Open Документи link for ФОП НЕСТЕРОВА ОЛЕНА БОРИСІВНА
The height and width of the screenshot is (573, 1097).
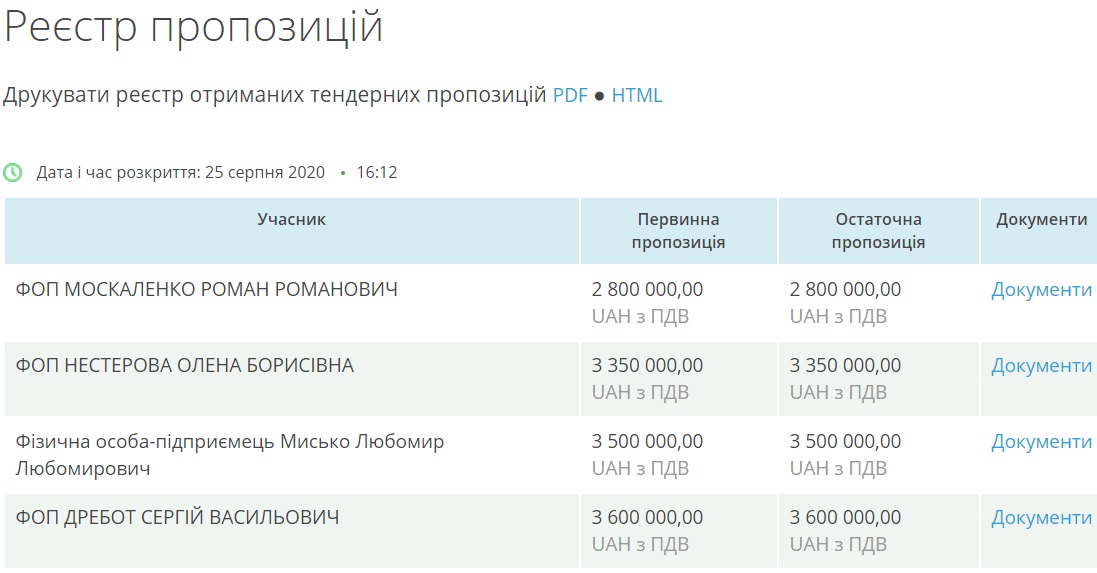click(1041, 366)
